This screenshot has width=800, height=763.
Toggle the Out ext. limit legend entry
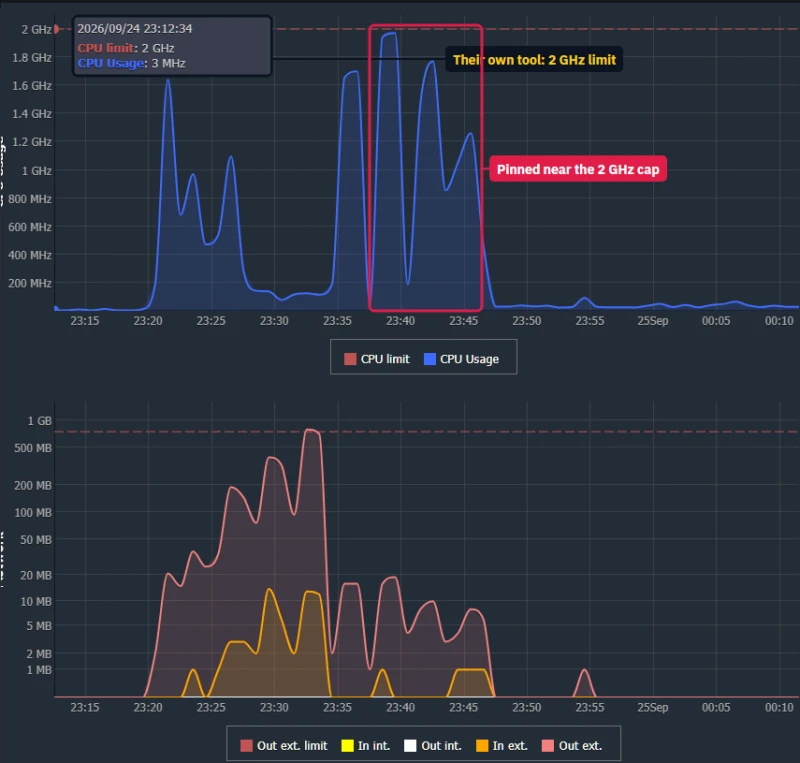[x=284, y=746]
